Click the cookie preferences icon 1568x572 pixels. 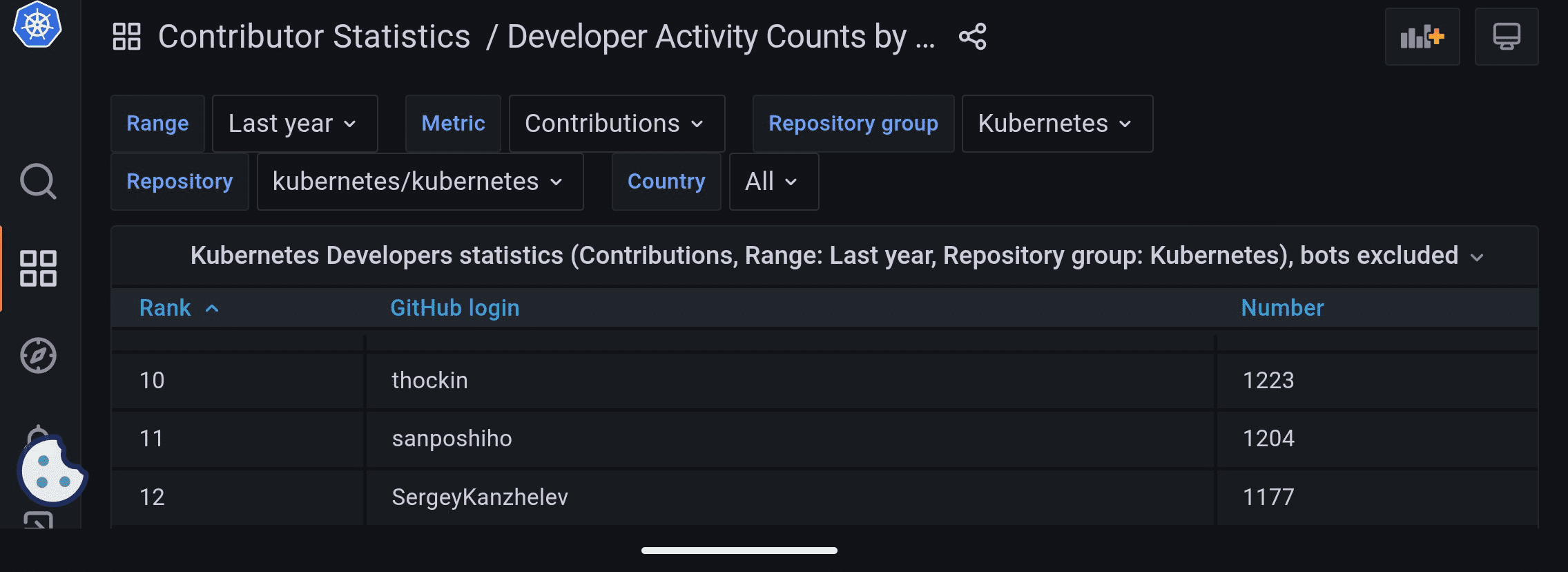tap(52, 470)
